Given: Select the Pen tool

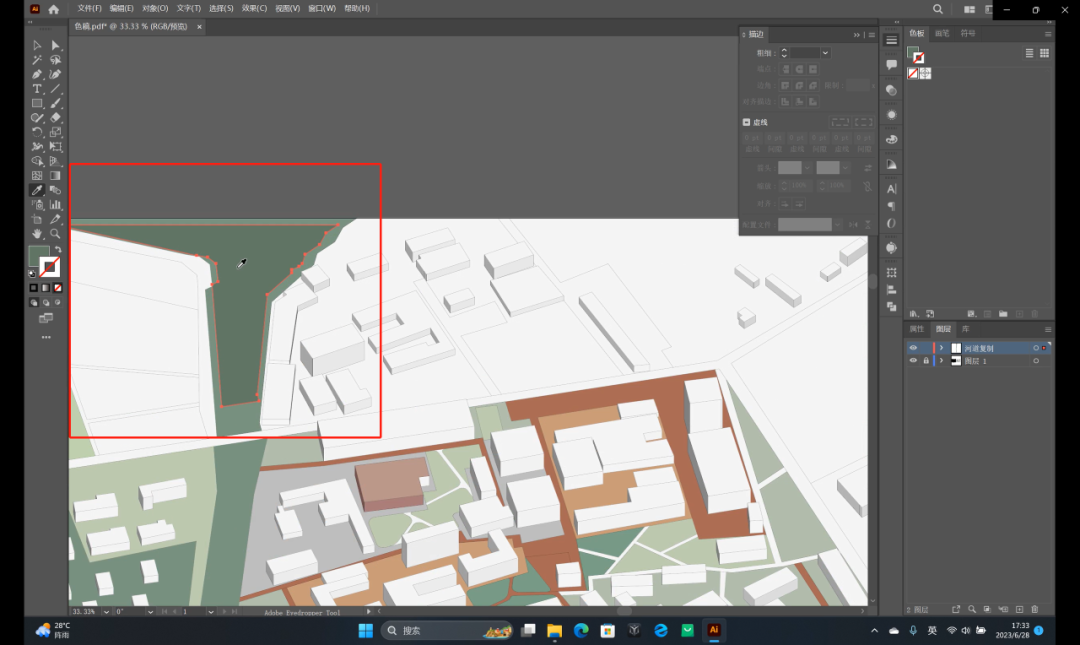Looking at the screenshot, I should click(37, 74).
